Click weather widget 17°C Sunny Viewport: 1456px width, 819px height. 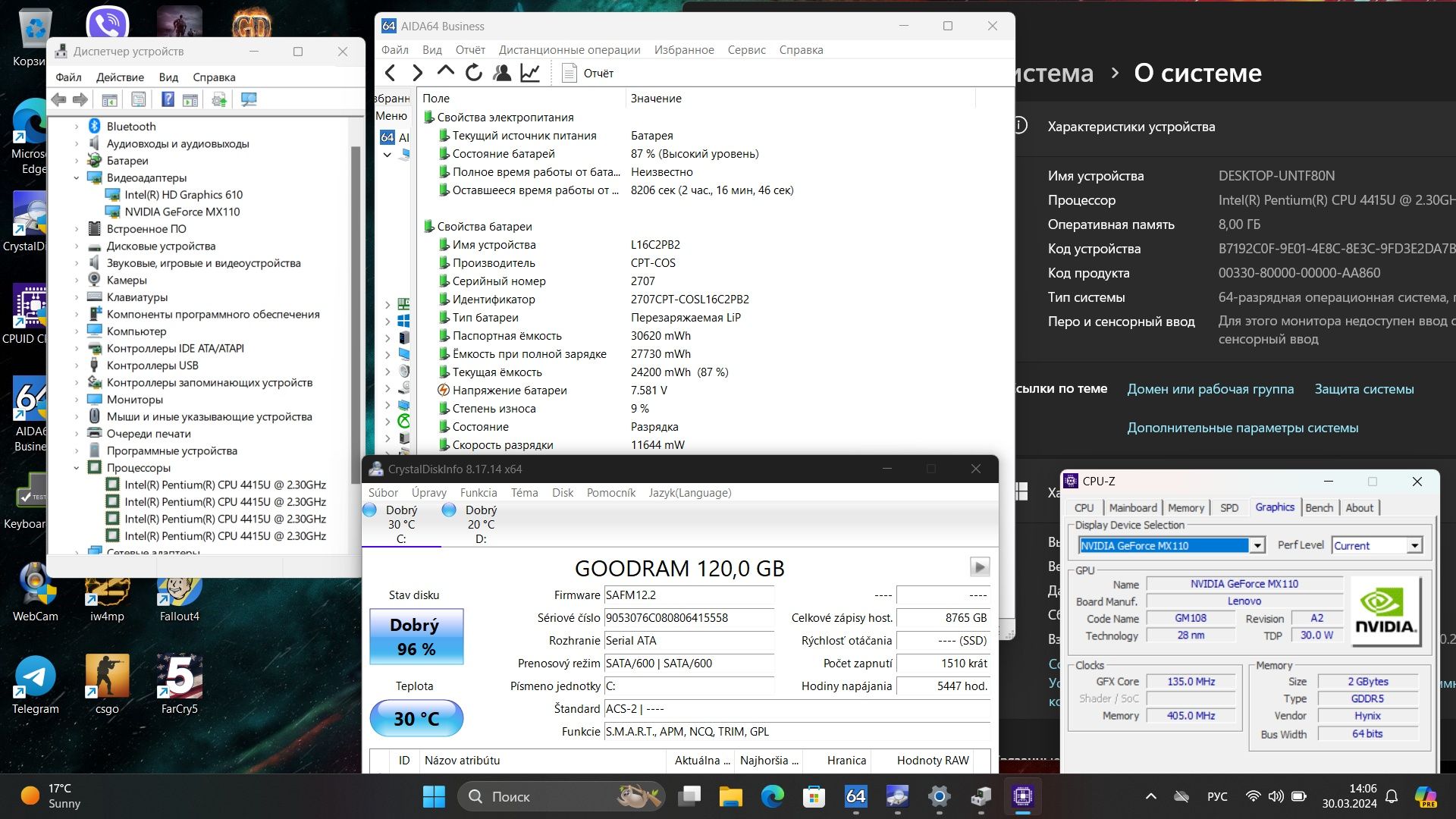pos(52,796)
